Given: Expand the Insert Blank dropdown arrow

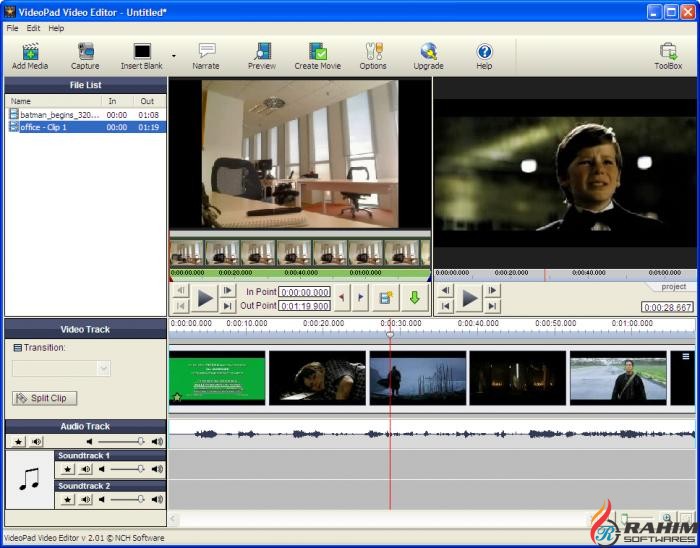Looking at the screenshot, I should tap(174, 56).
